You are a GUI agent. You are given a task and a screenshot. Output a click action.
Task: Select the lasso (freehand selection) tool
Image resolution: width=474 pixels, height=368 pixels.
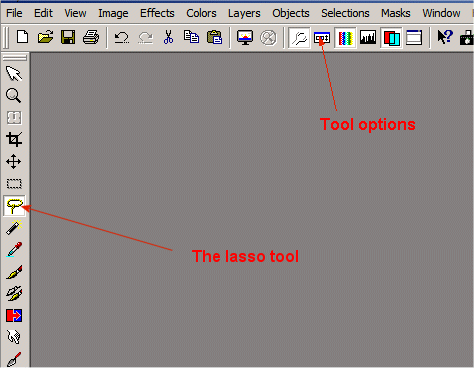tap(14, 206)
